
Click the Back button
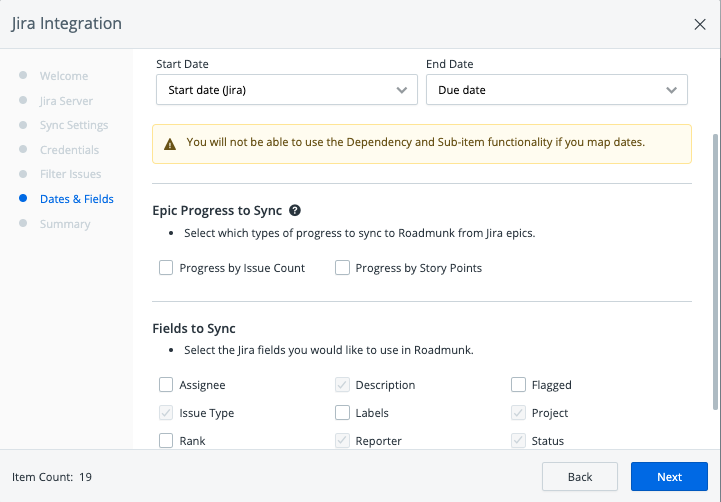(x=579, y=477)
